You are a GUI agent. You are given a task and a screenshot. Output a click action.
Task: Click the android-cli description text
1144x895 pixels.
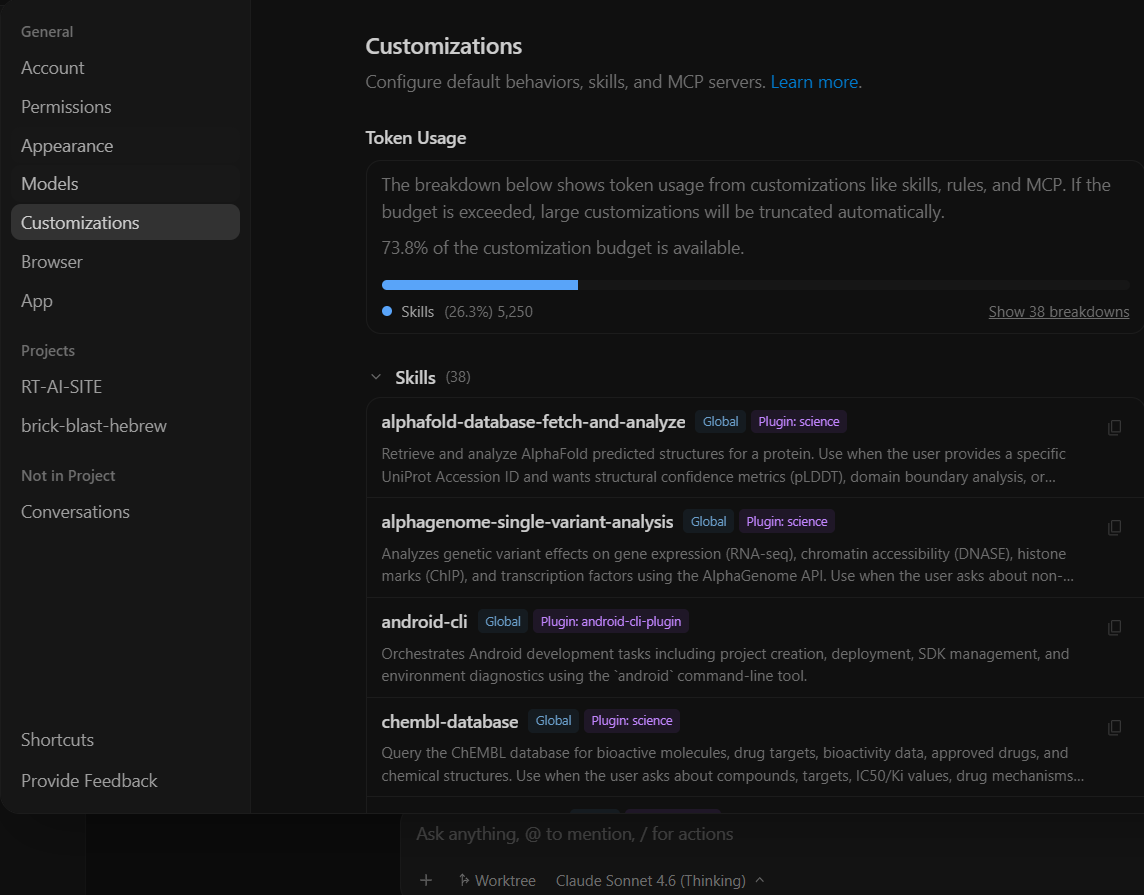(725, 665)
